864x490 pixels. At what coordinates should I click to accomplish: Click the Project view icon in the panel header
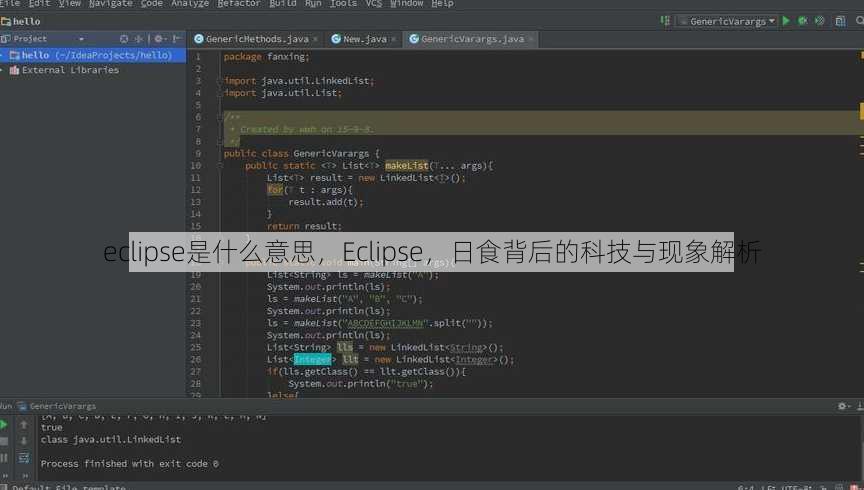[x=6, y=39]
